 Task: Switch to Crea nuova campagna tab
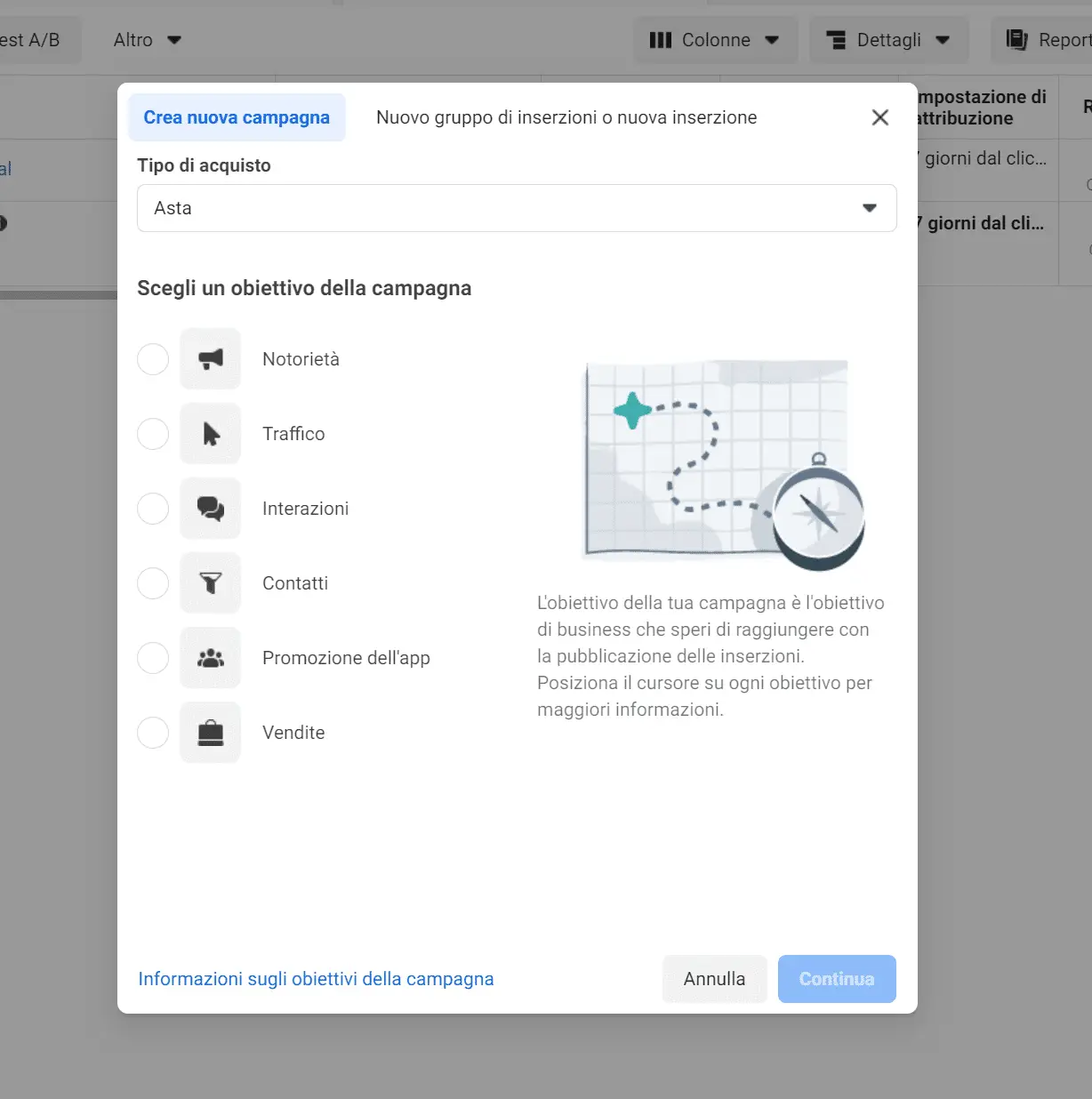click(237, 117)
